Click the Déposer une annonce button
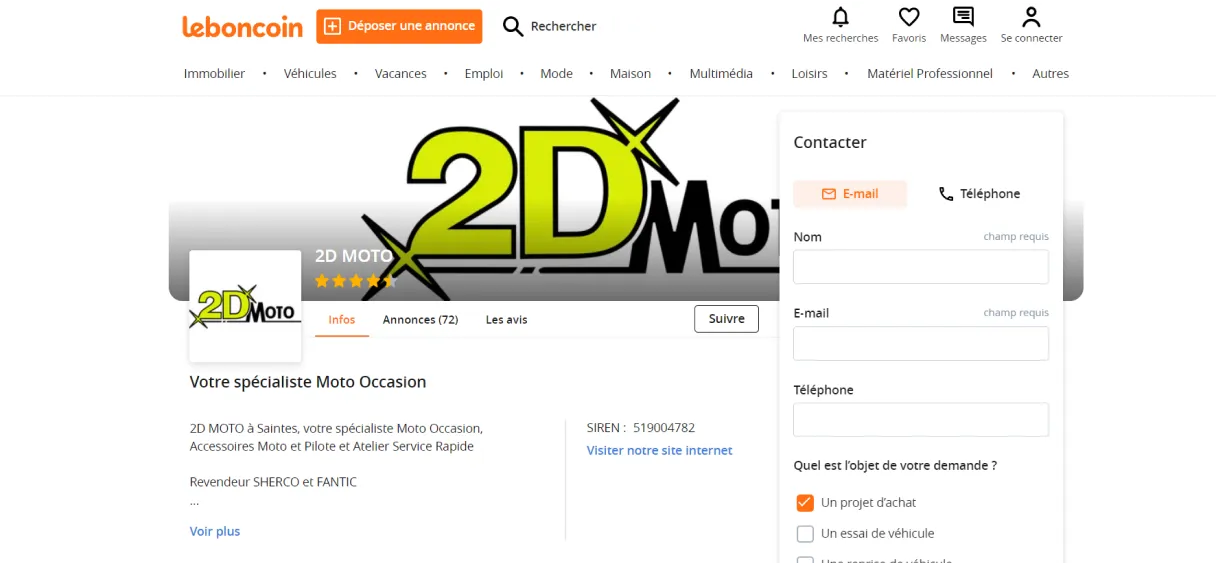Image resolution: width=1216 pixels, height=563 pixels. [399, 26]
